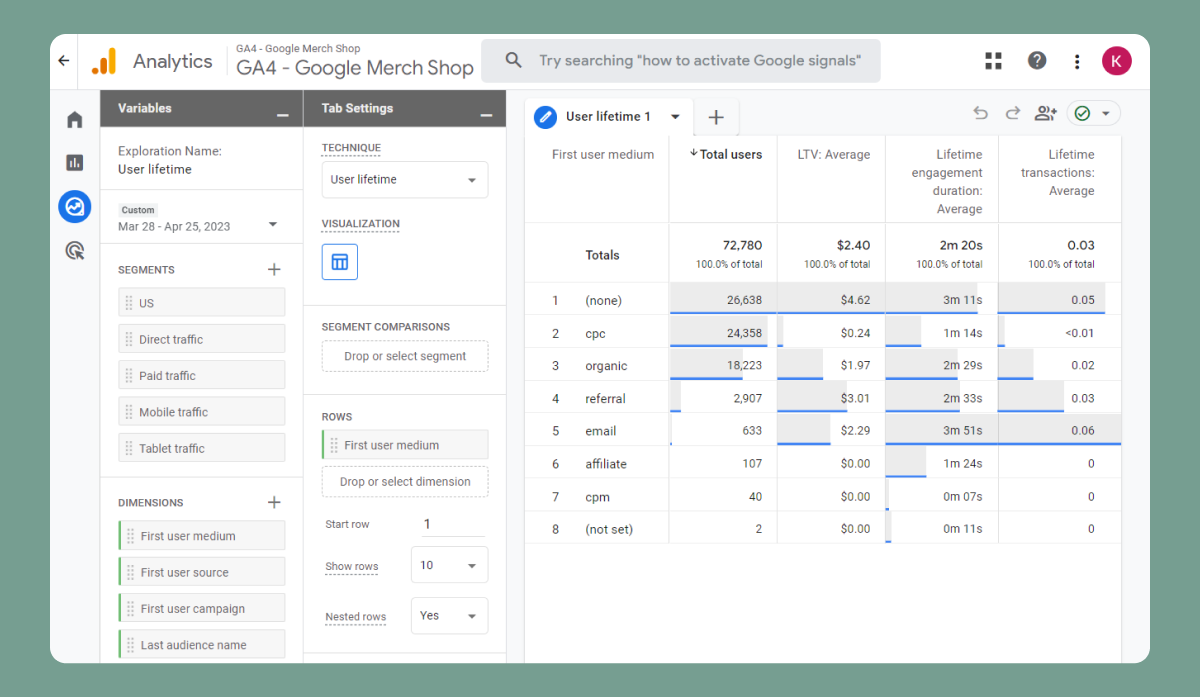Select First user campaign dimension
Image resolution: width=1200 pixels, height=697 pixels.
[x=202, y=608]
